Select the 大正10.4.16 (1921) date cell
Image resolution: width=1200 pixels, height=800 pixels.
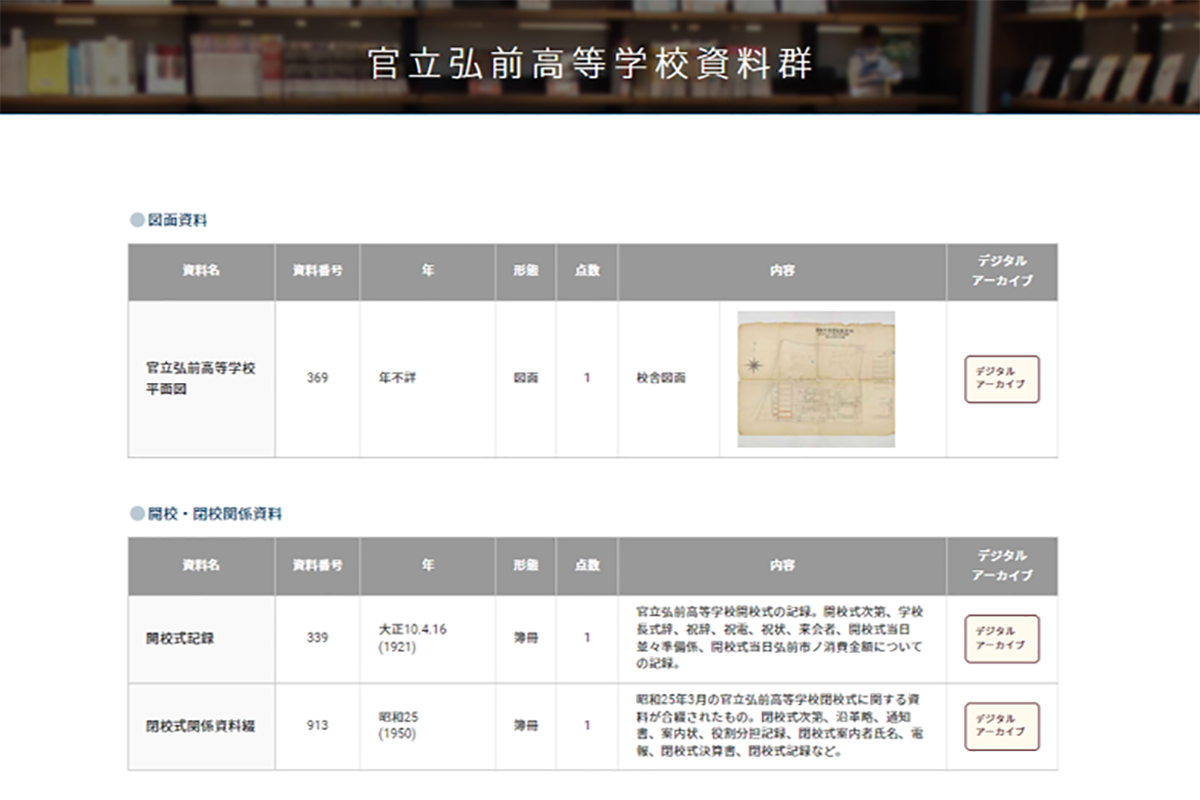pyautogui.click(x=428, y=639)
